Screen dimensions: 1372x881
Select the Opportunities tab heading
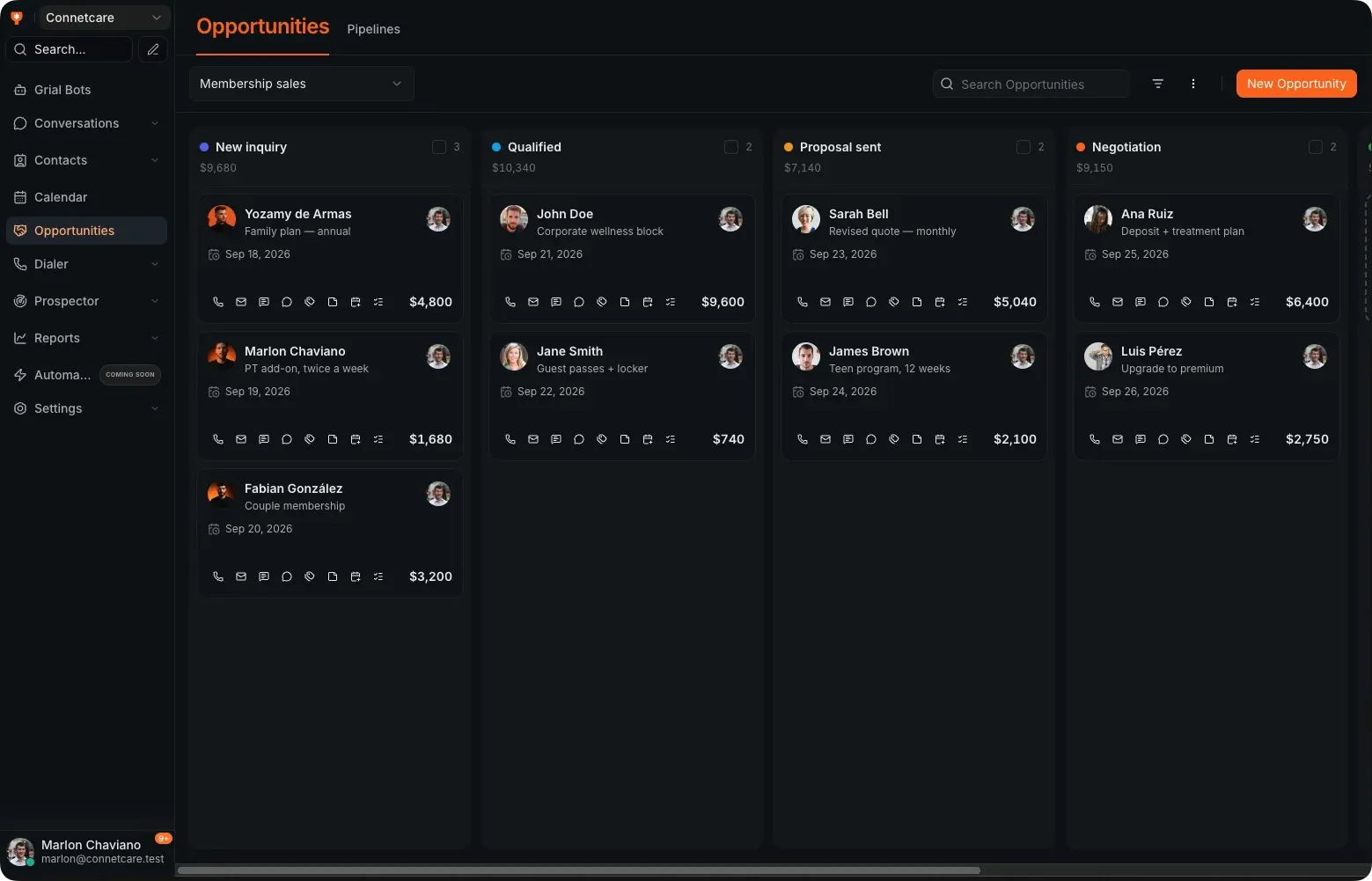tap(263, 26)
